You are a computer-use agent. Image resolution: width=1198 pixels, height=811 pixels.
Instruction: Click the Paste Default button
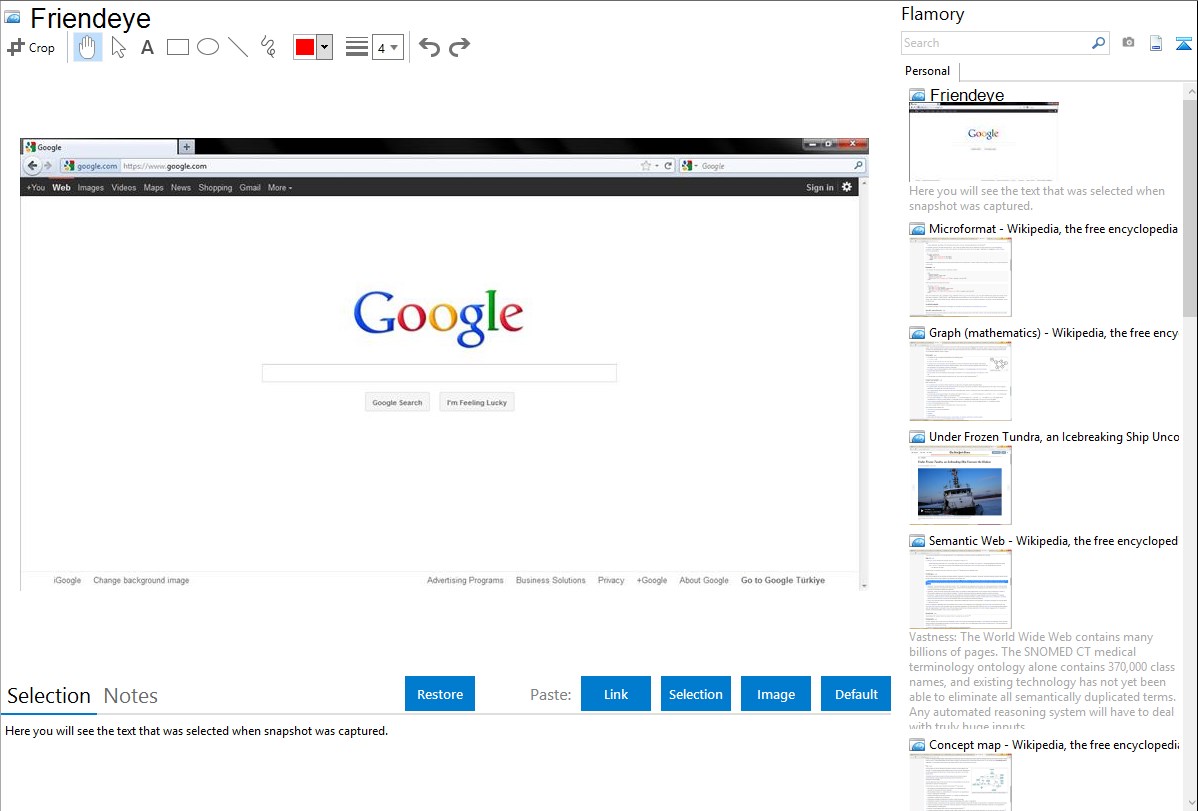(856, 694)
